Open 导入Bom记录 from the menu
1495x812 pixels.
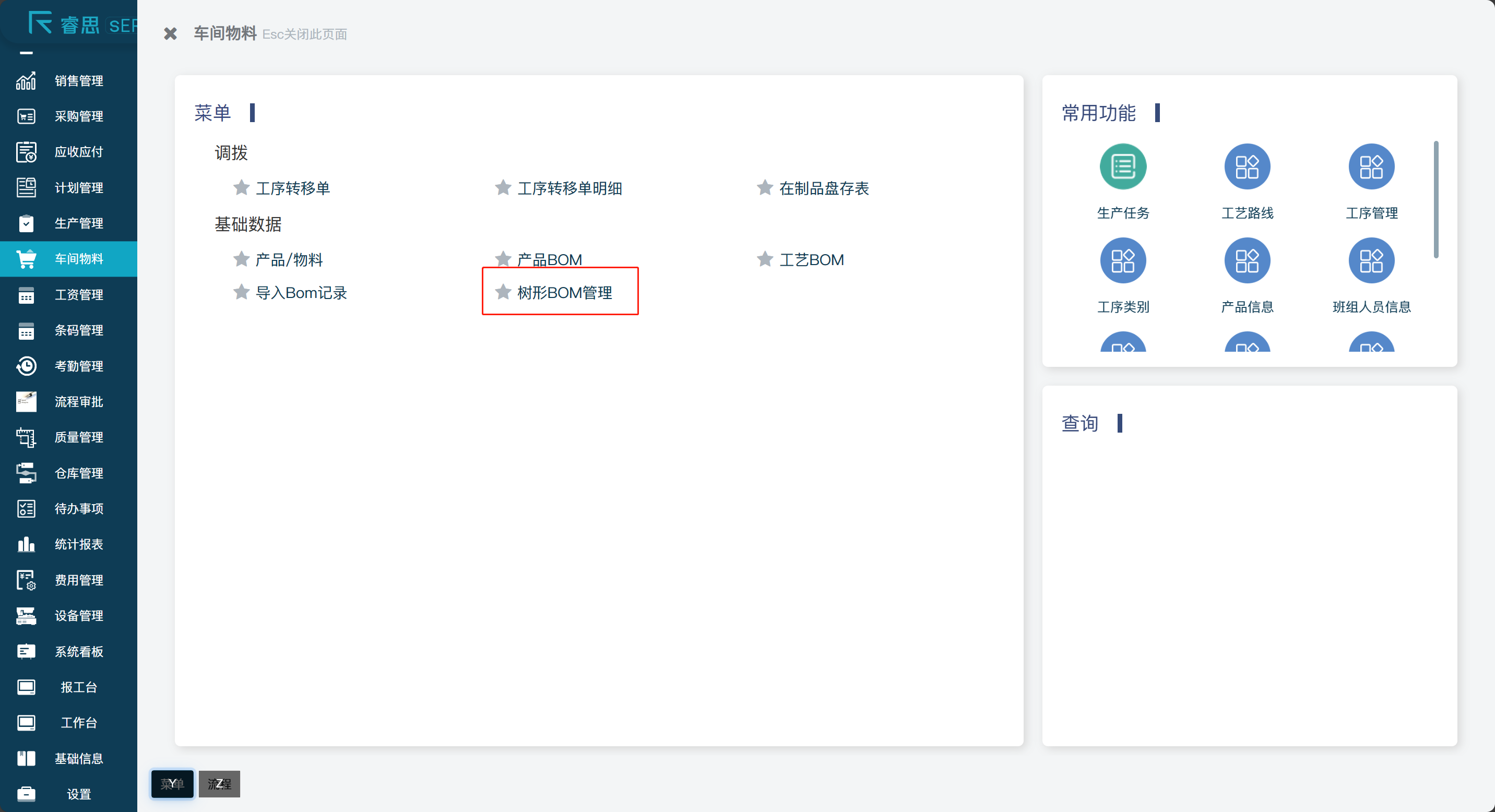point(301,292)
